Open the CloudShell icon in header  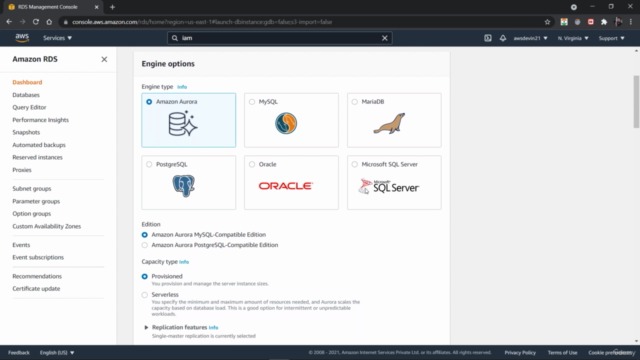pyautogui.click(x=488, y=38)
